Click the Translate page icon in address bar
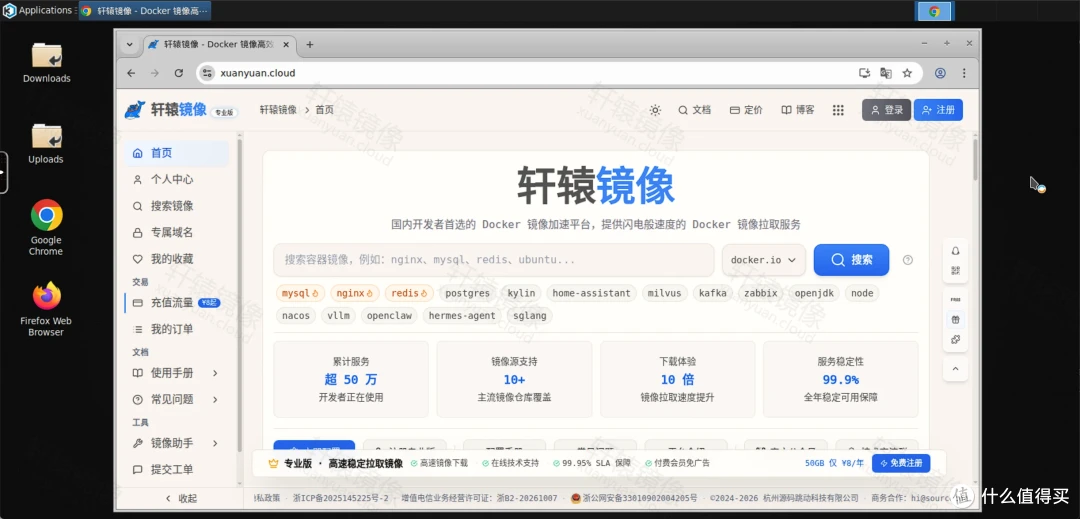This screenshot has width=1080, height=519. coord(886,73)
